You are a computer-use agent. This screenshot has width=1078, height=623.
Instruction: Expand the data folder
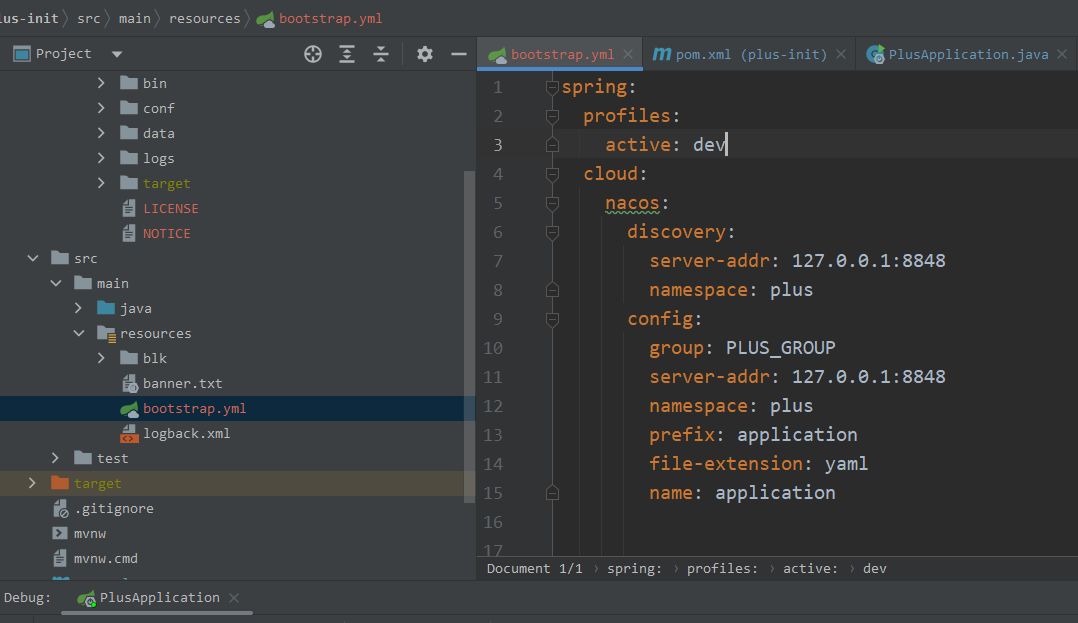[x=101, y=133]
